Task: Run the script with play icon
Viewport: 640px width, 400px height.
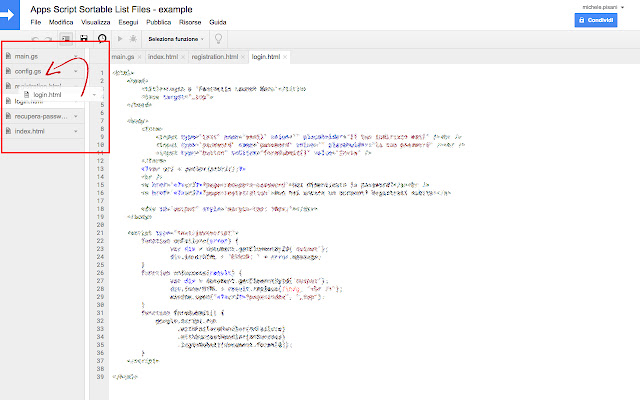Action: [x=119, y=38]
